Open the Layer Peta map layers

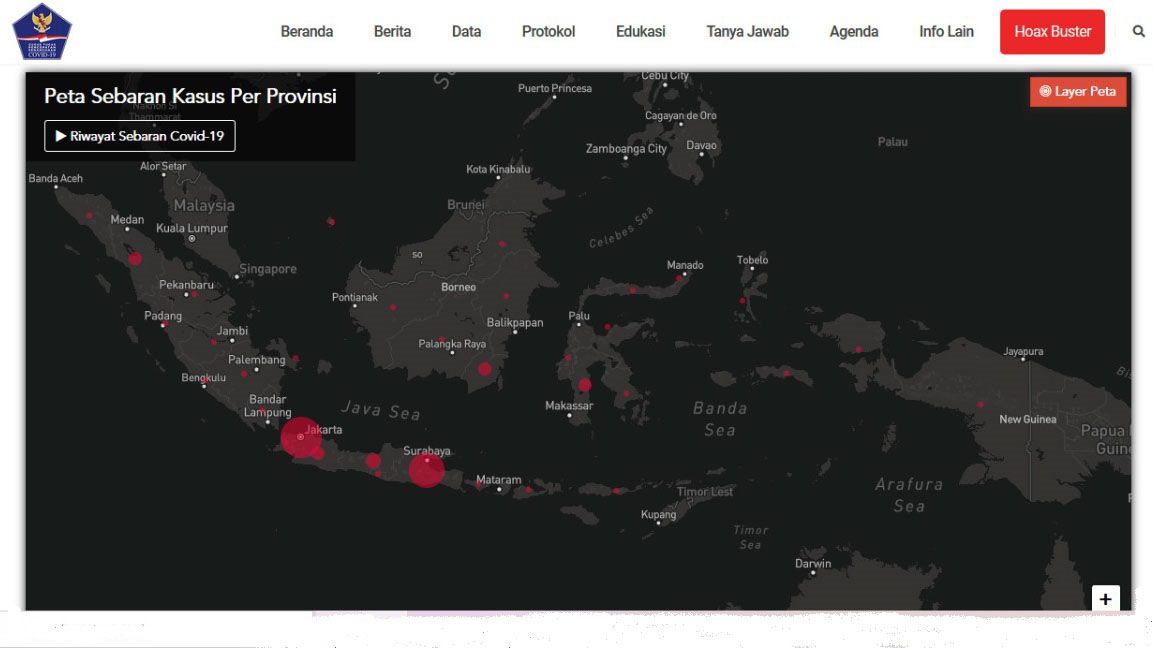[x=1078, y=92]
